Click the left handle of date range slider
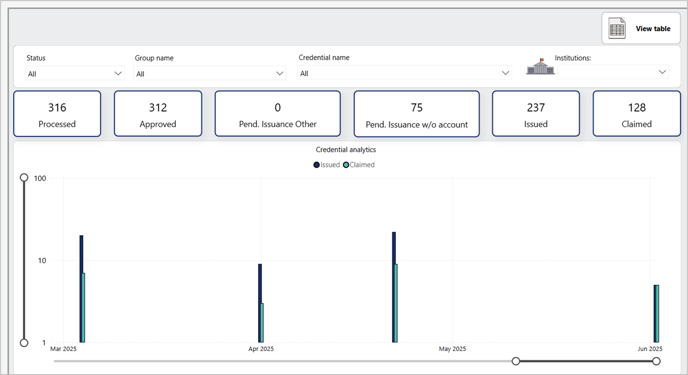 coord(516,361)
